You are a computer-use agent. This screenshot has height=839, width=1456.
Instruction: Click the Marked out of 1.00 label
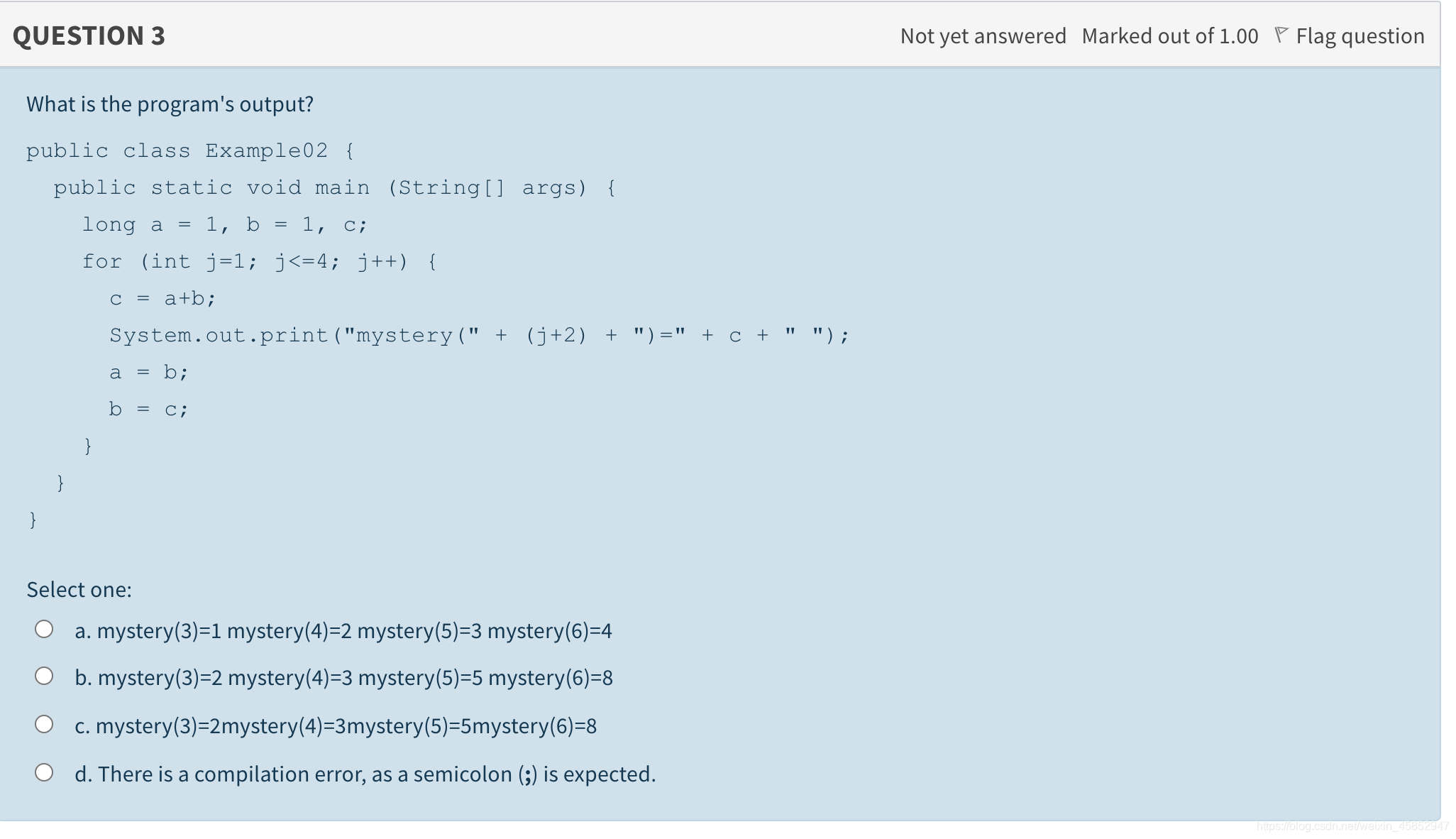pyautogui.click(x=1169, y=35)
